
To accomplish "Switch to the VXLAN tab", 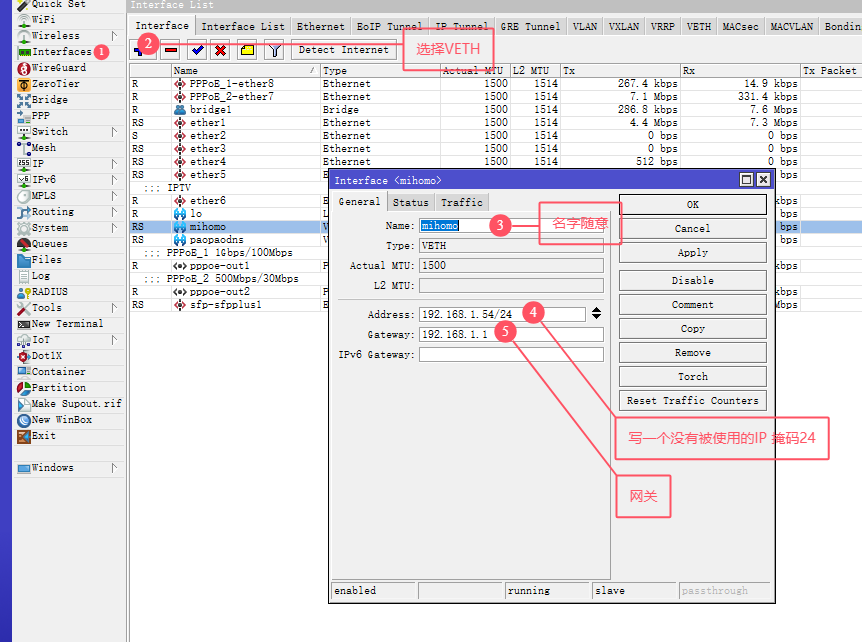I will coord(623,26).
